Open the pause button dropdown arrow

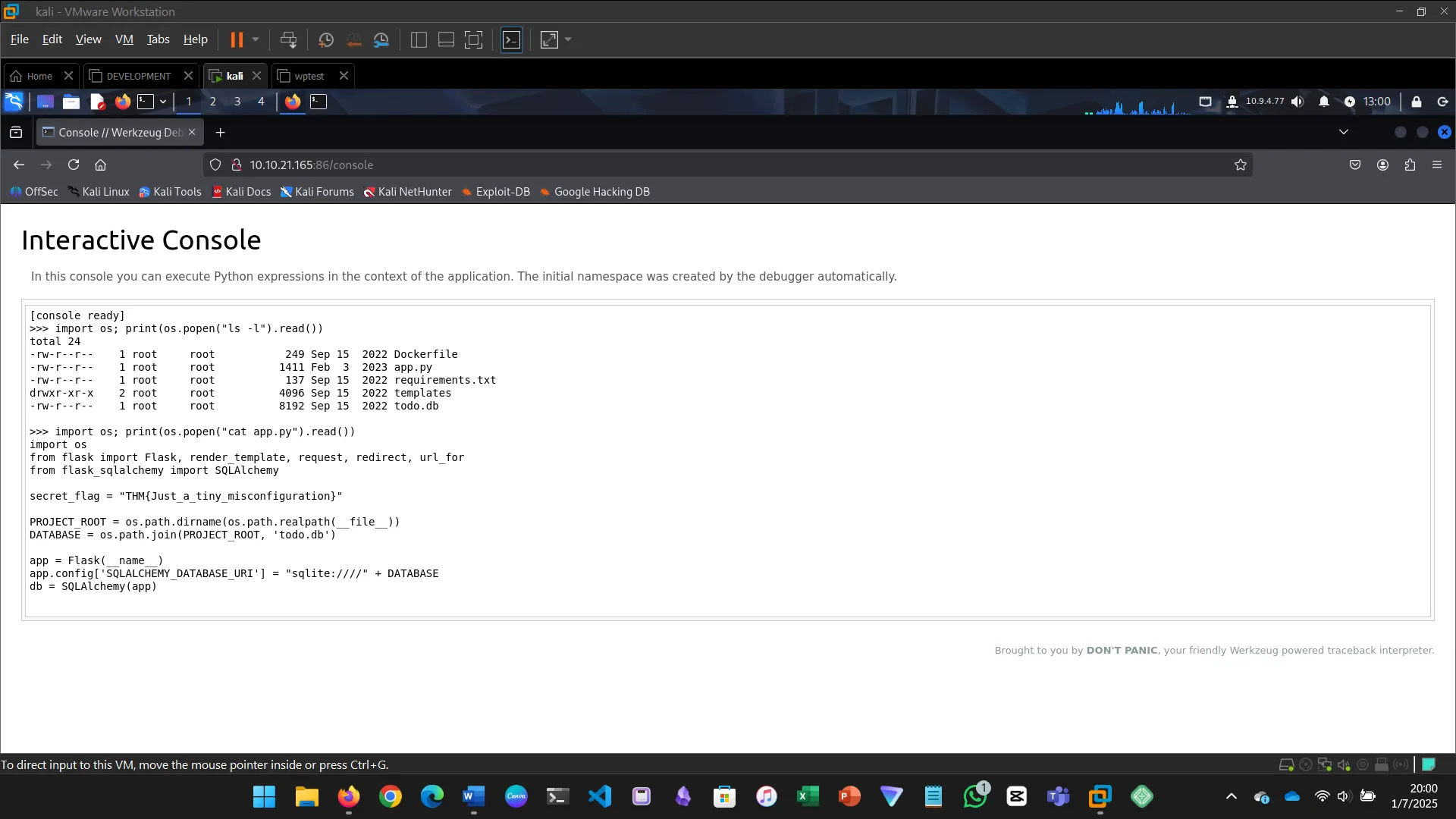pos(256,39)
